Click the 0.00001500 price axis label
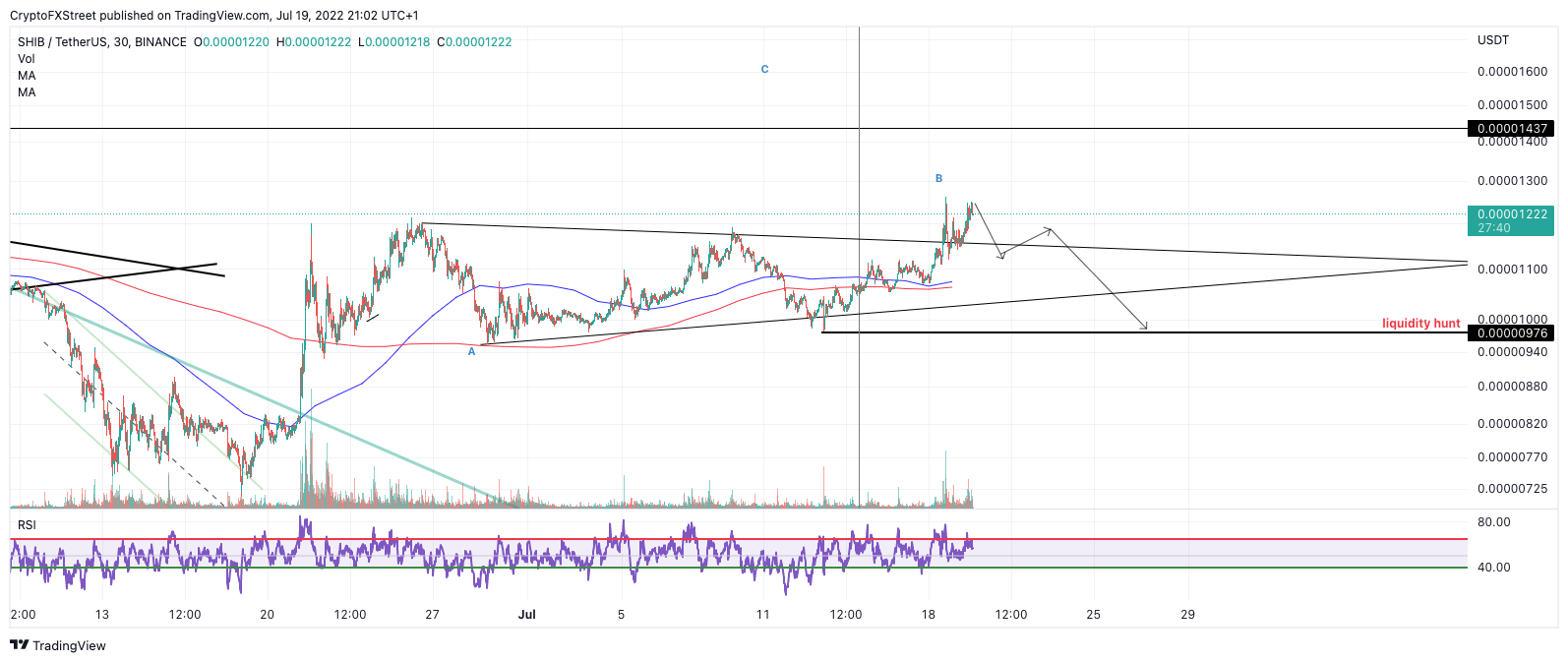 coord(1512,104)
